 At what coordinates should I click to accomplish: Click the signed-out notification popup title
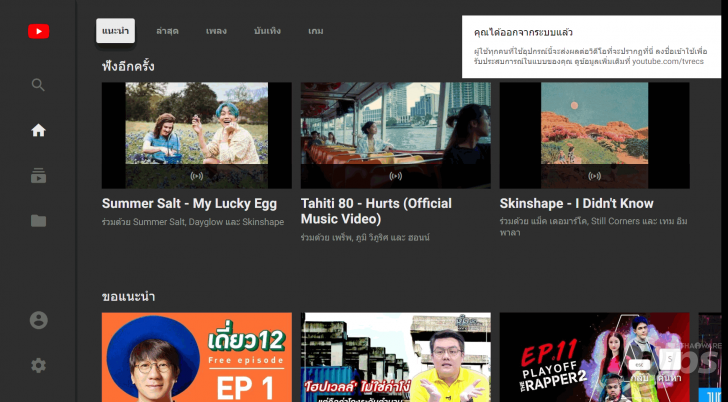tap(523, 32)
